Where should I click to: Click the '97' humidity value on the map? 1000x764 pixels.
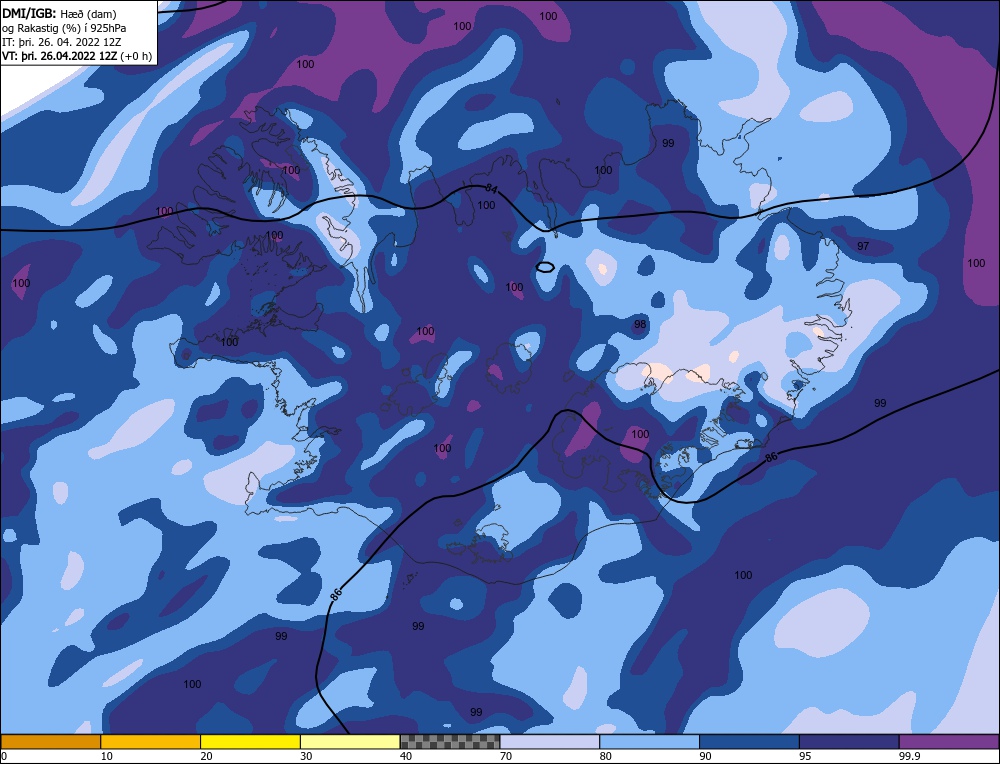point(863,246)
